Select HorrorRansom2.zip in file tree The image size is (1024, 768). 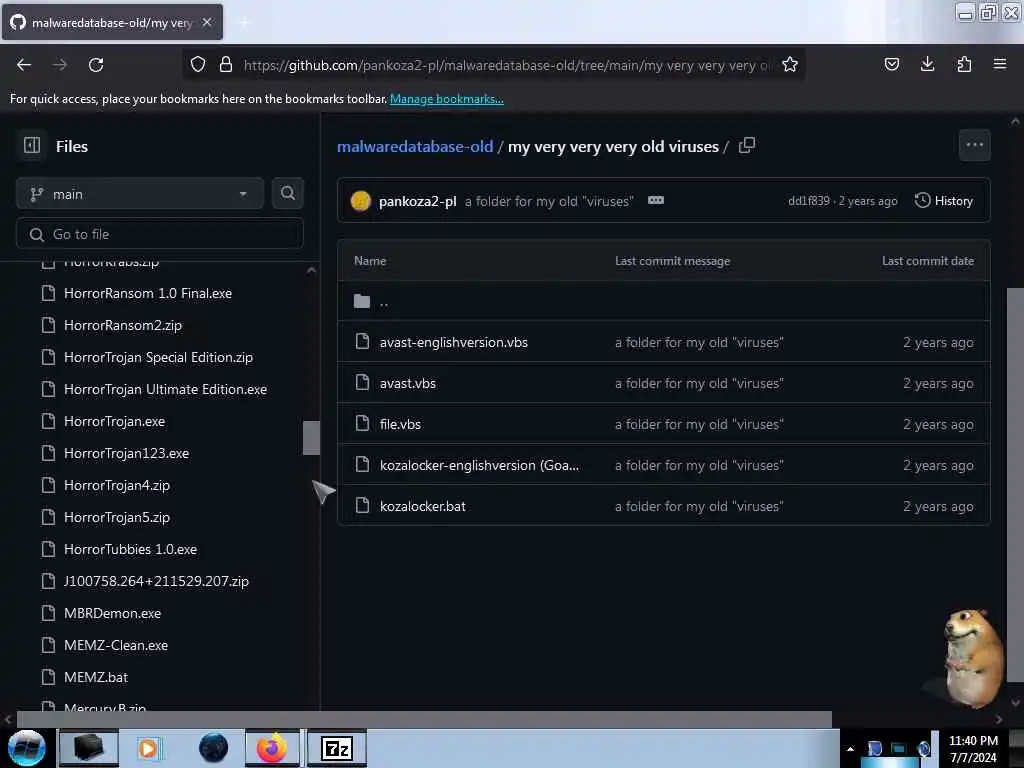click(x=123, y=325)
